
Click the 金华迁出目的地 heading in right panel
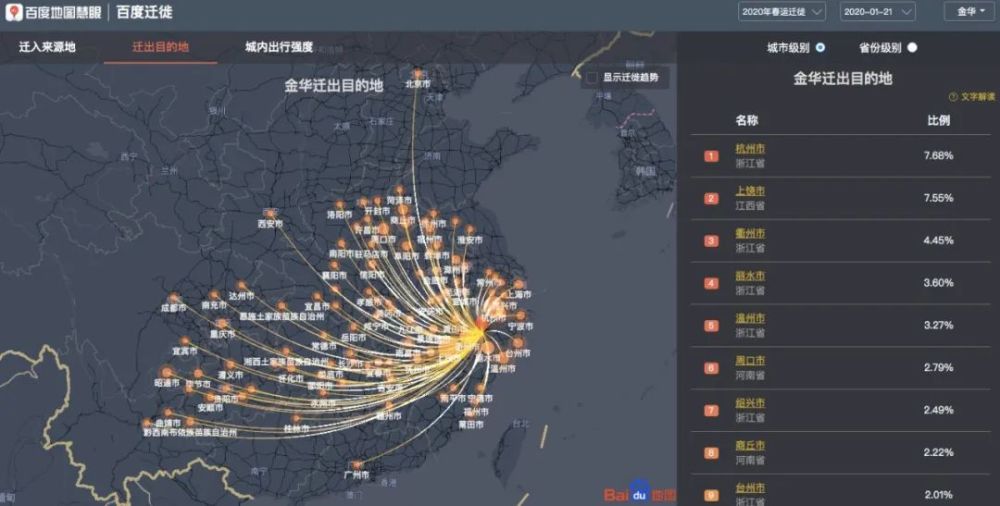click(842, 78)
